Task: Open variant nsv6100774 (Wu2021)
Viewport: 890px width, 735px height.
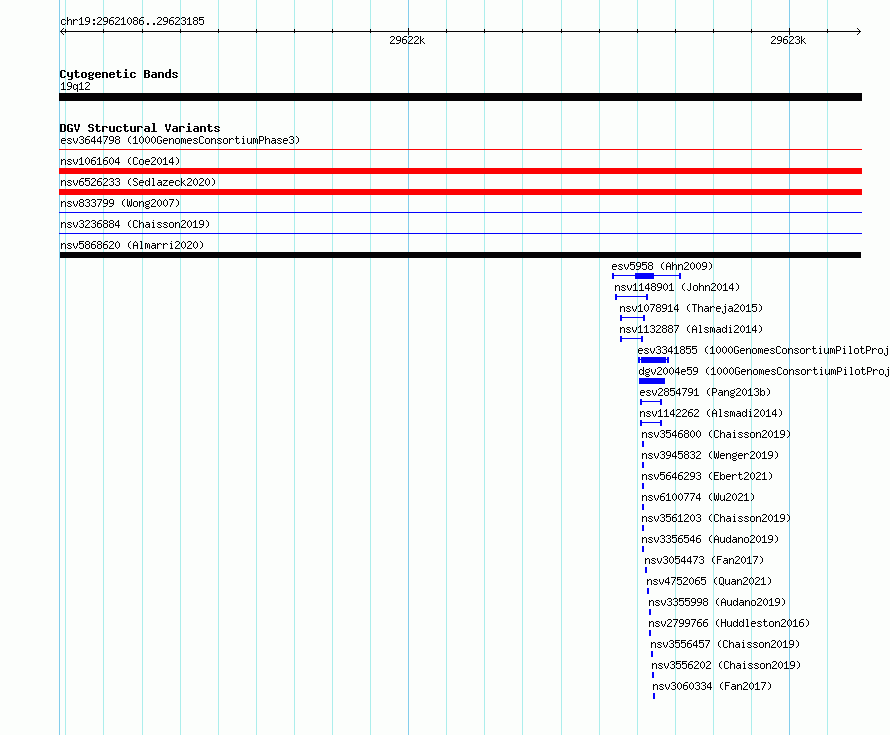Action: pyautogui.click(x=698, y=497)
